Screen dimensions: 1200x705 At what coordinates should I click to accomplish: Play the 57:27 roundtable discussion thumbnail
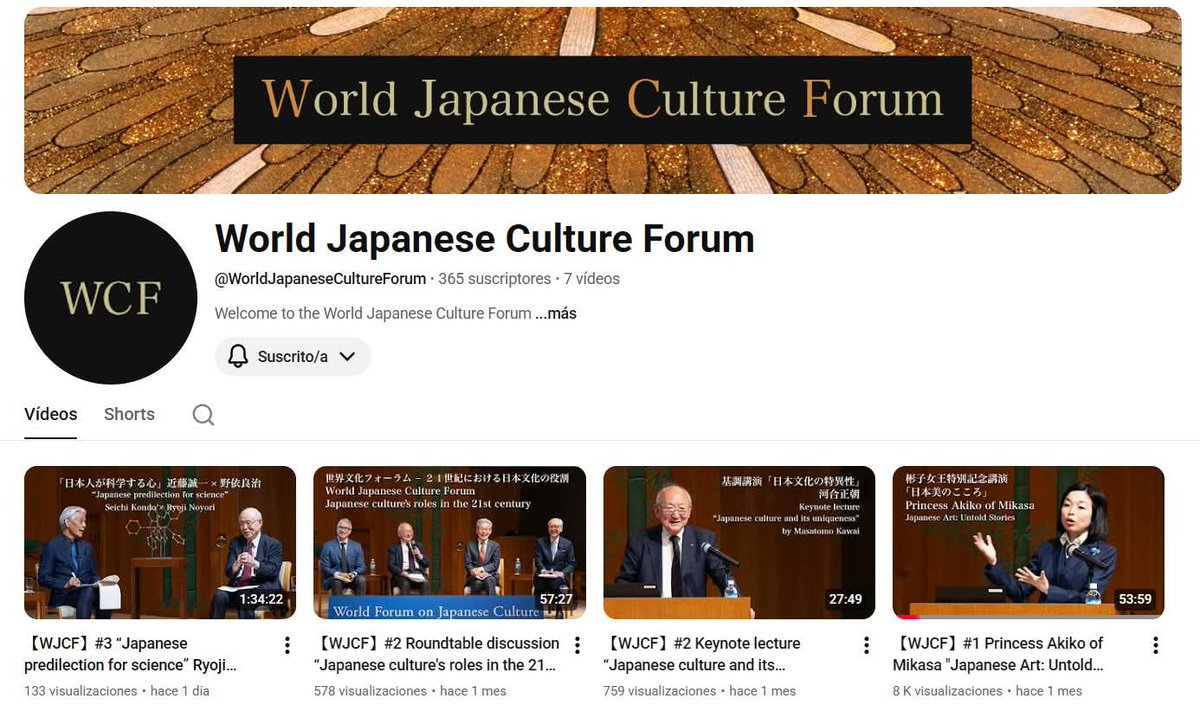point(450,542)
